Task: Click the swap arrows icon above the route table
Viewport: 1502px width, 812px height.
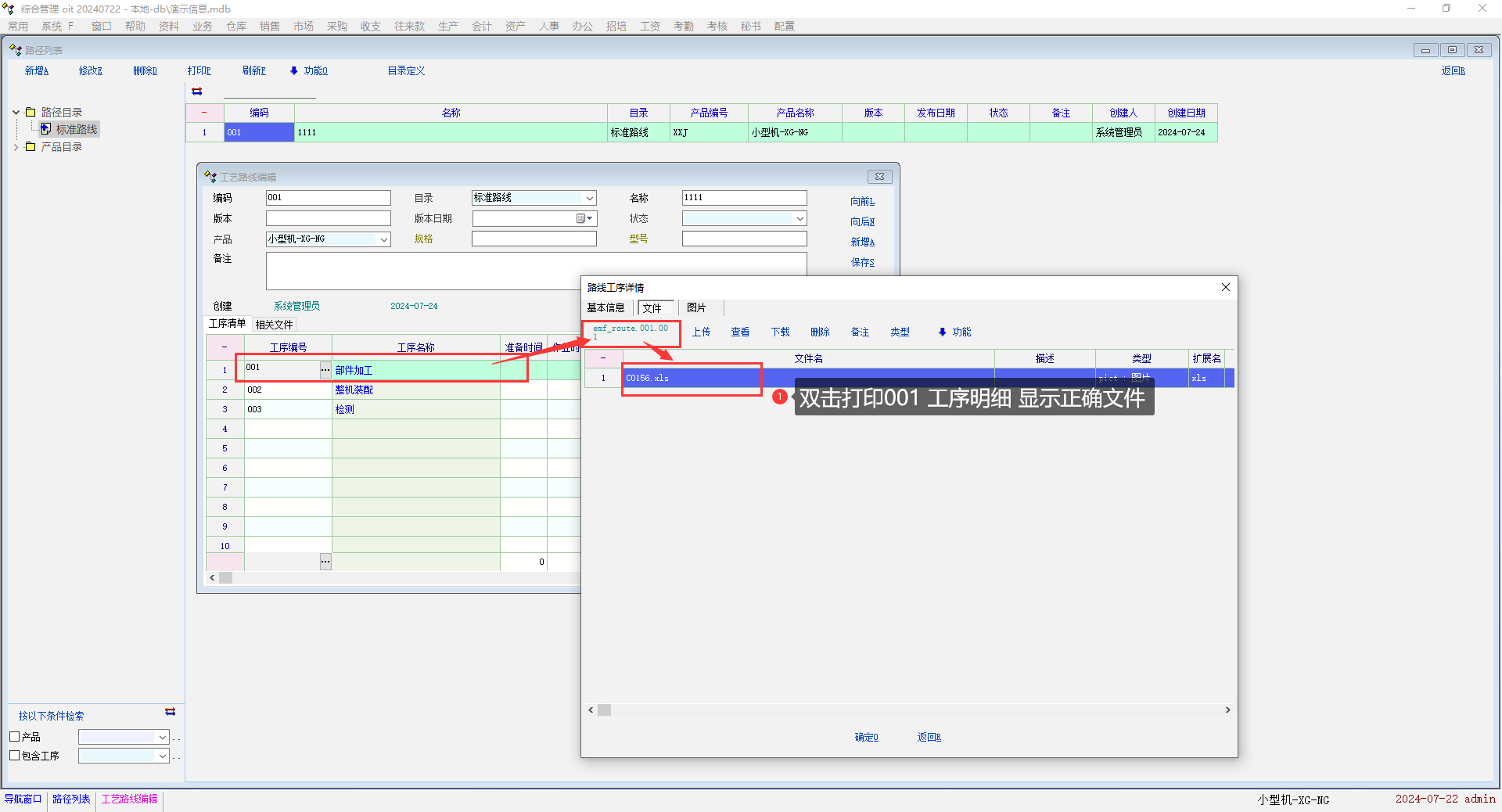Action: point(197,92)
